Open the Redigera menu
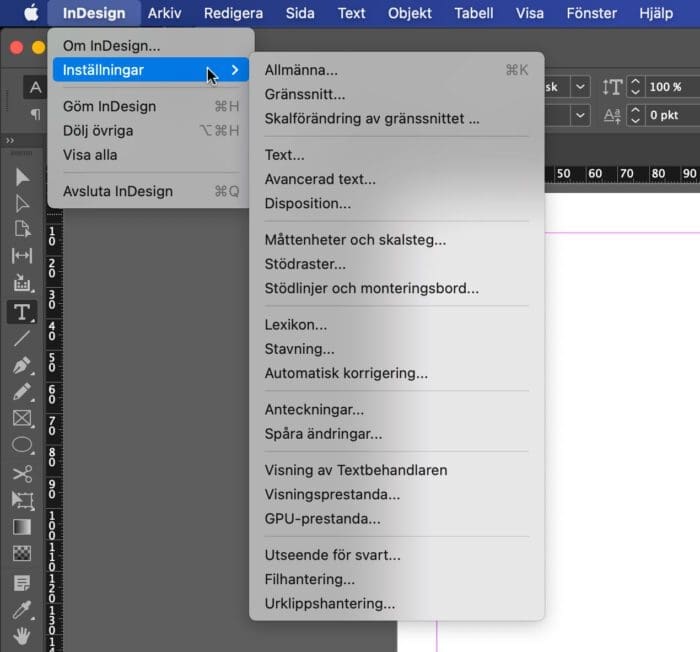 pos(233,13)
